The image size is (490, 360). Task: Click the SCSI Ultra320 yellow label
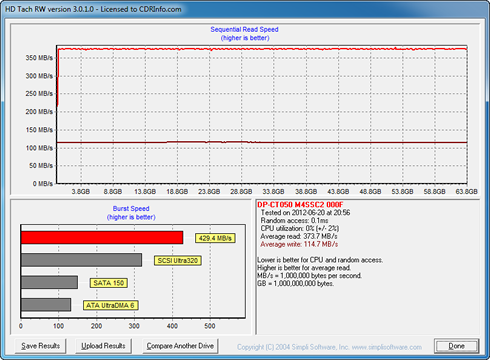click(178, 260)
